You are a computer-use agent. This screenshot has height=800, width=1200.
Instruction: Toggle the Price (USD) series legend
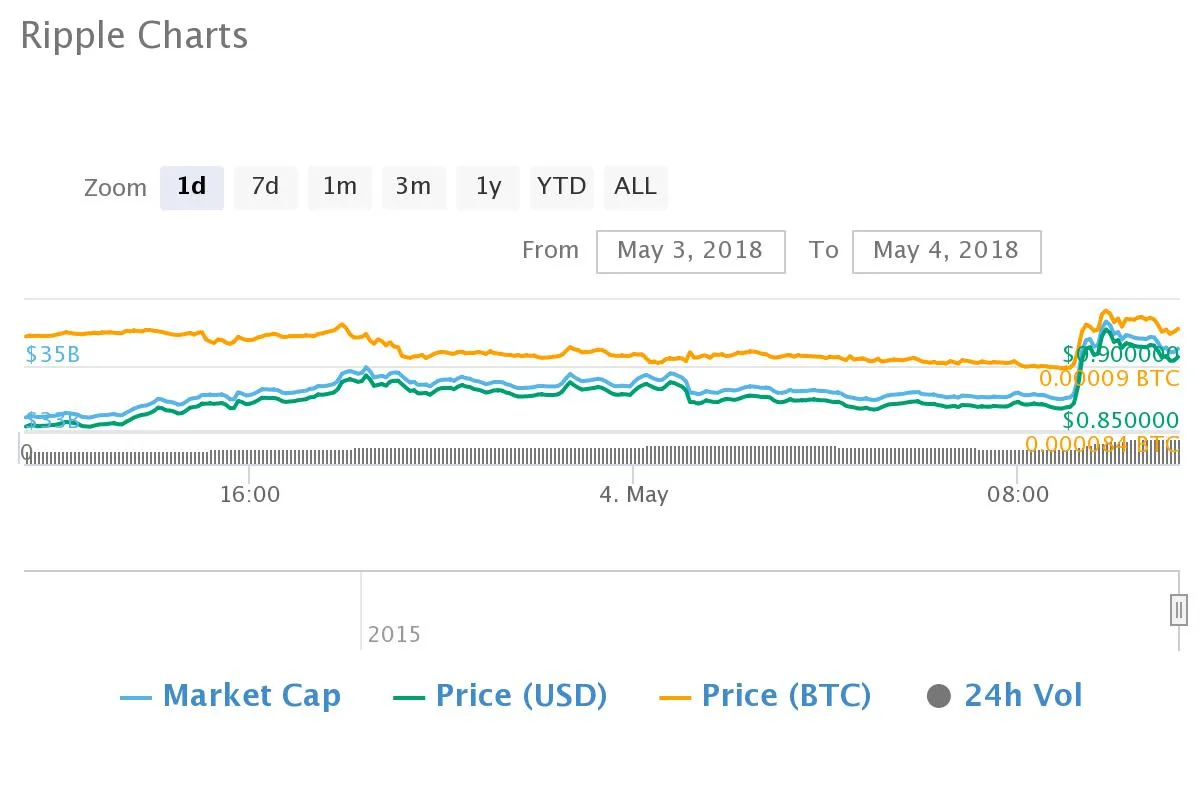(x=500, y=695)
